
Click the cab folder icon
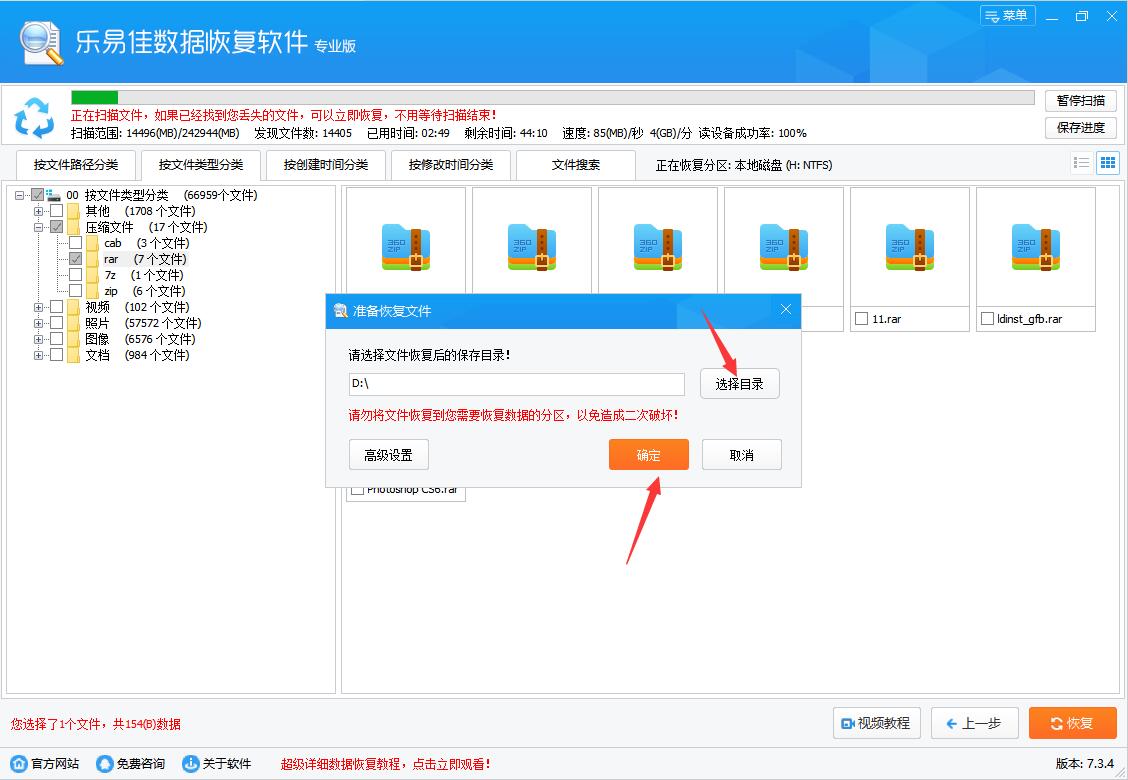tap(92, 243)
